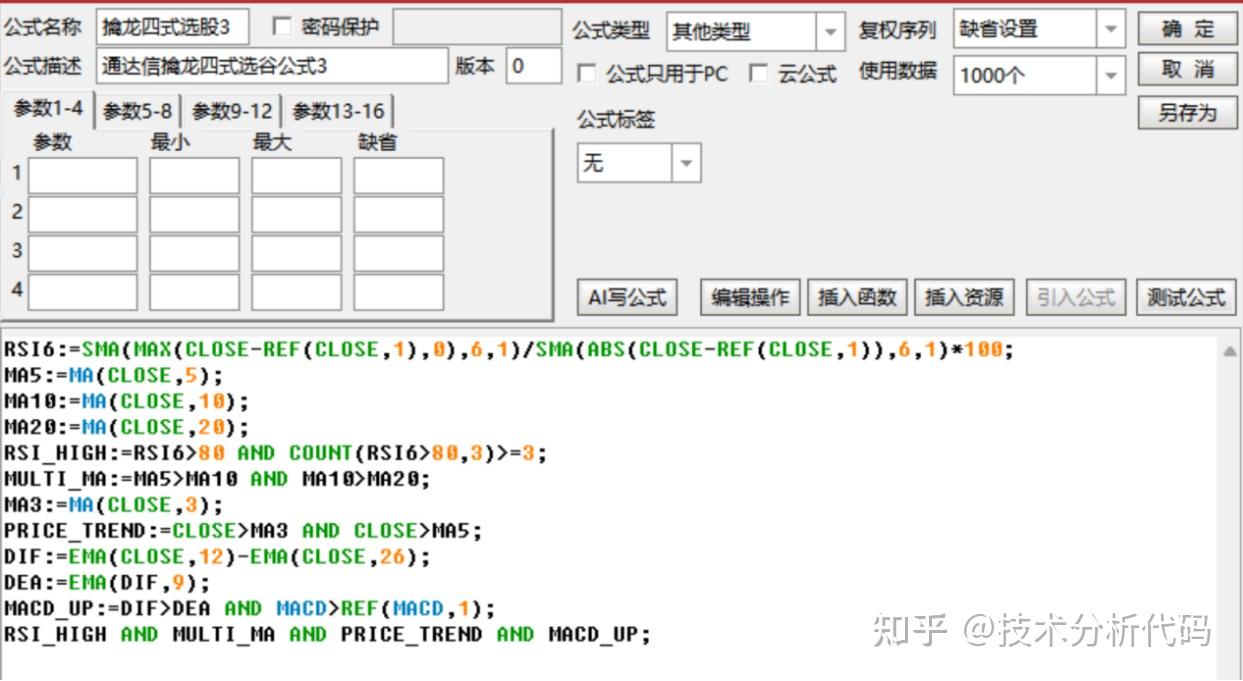
Task: Click row 2 最小 field
Action: pyautogui.click(x=194, y=215)
